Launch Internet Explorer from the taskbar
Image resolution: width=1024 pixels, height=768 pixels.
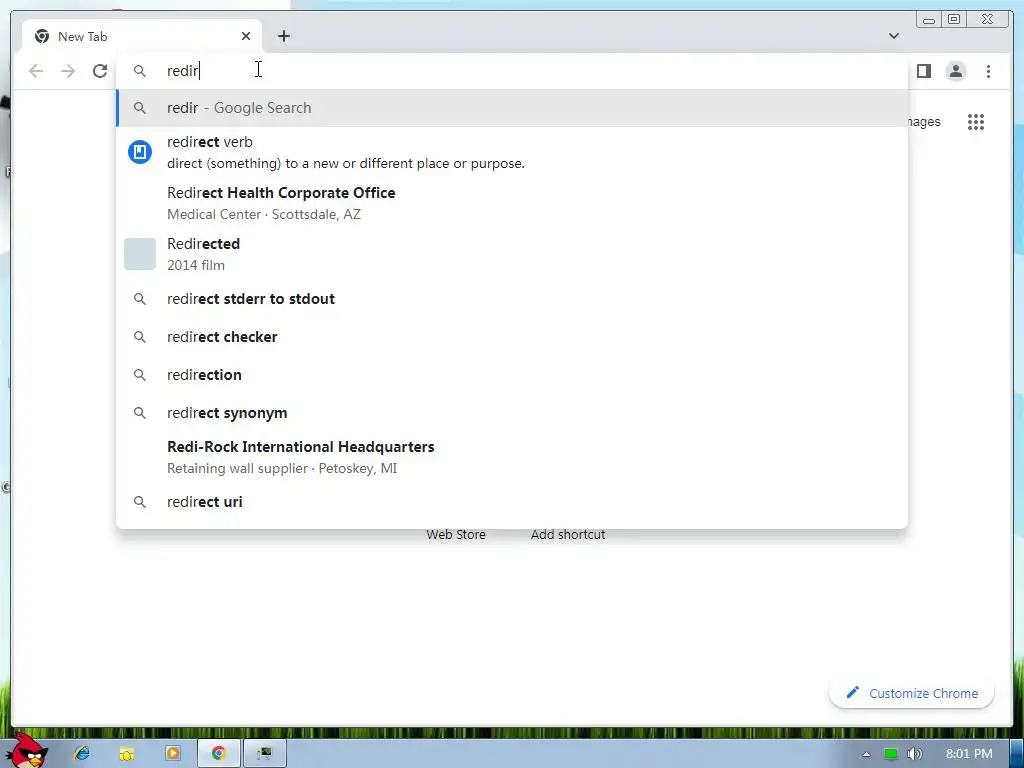(82, 753)
